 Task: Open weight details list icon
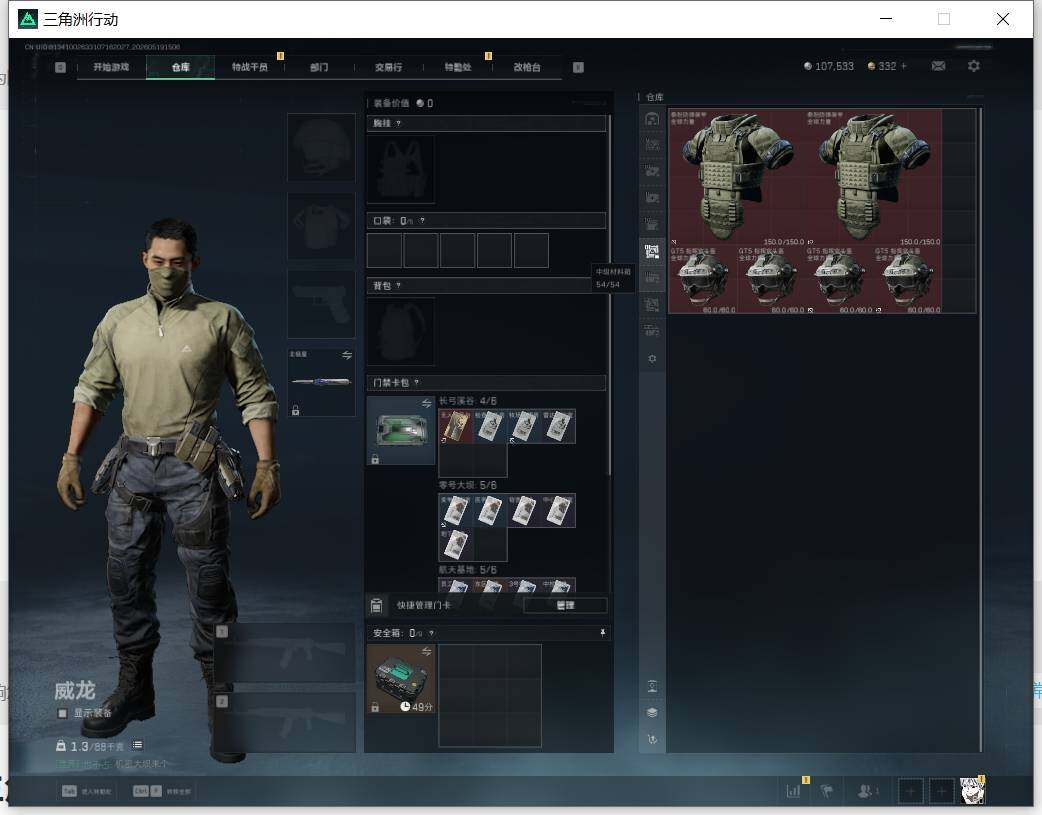[137, 745]
